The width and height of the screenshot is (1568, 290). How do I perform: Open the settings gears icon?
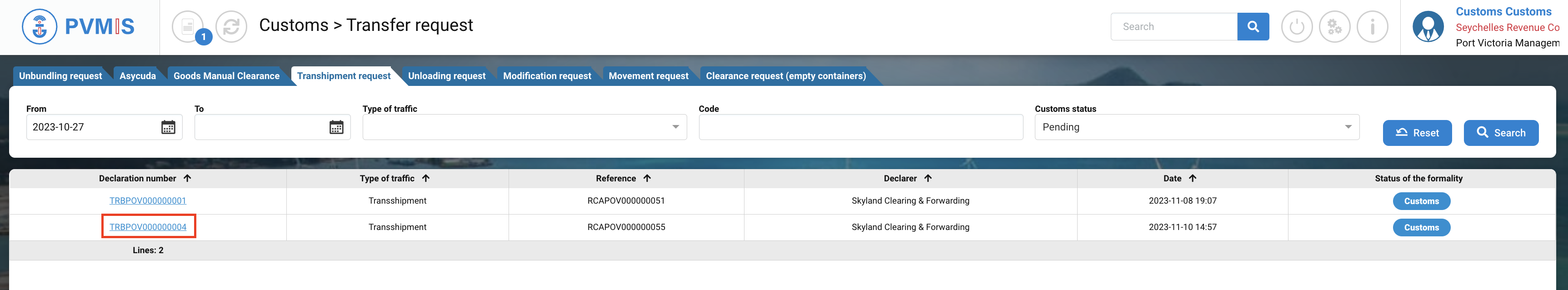pos(1334,27)
